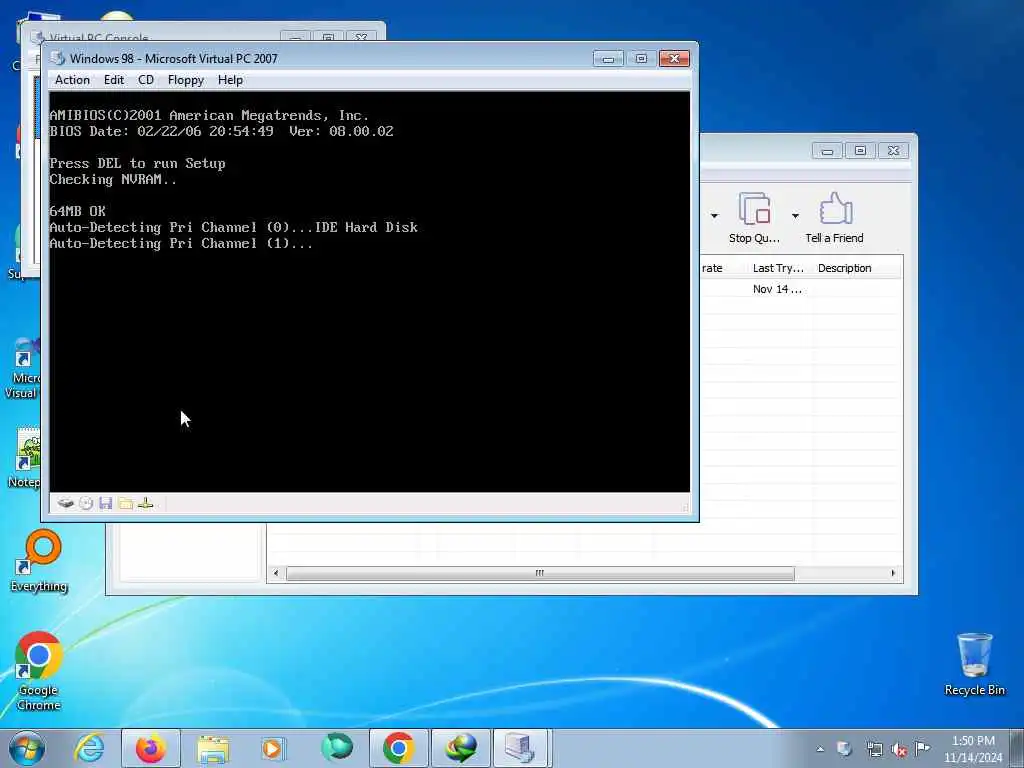Open the Notepad++ desktop shortcut
Image resolution: width=1024 pixels, height=768 pixels.
coord(26,458)
